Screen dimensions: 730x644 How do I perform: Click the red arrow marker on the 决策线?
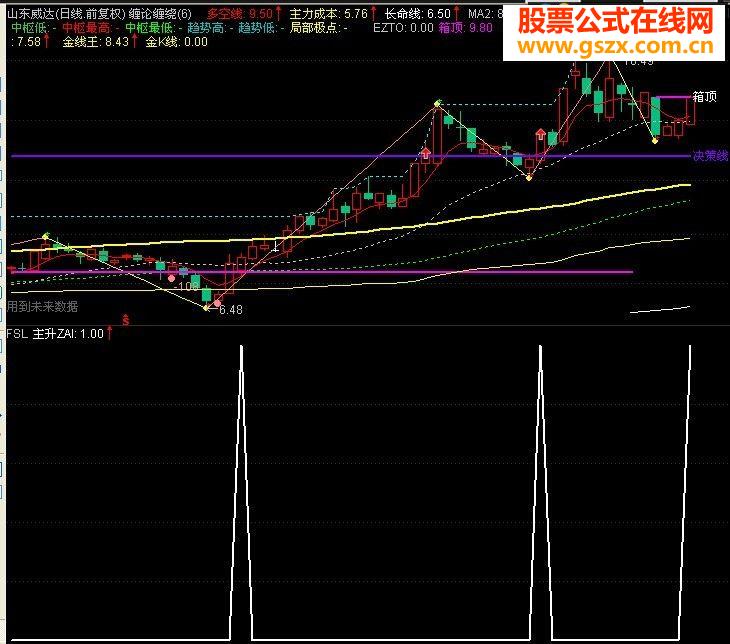[x=426, y=153]
